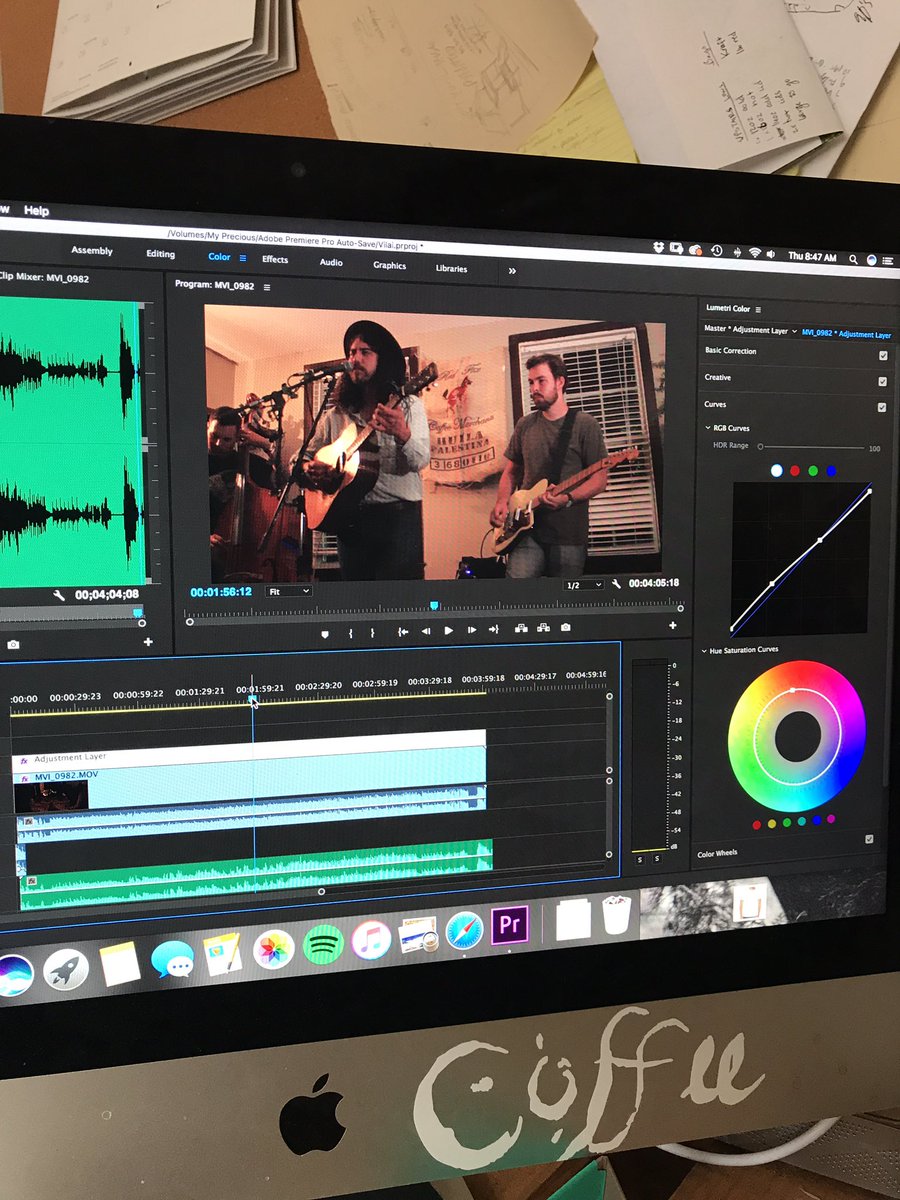
Task: Open Program monitor wrench settings
Action: [x=617, y=583]
